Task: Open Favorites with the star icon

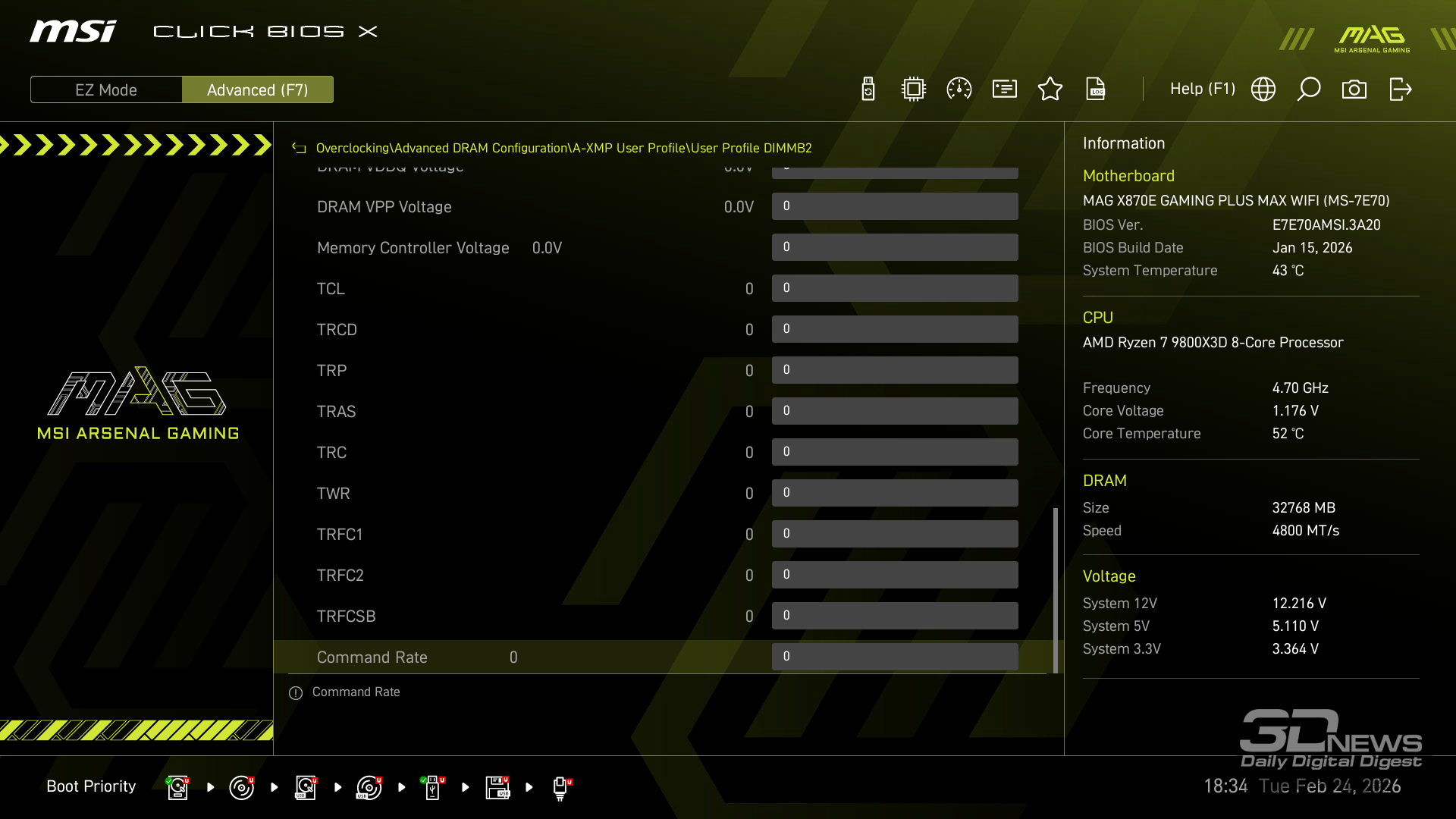Action: 1050,89
